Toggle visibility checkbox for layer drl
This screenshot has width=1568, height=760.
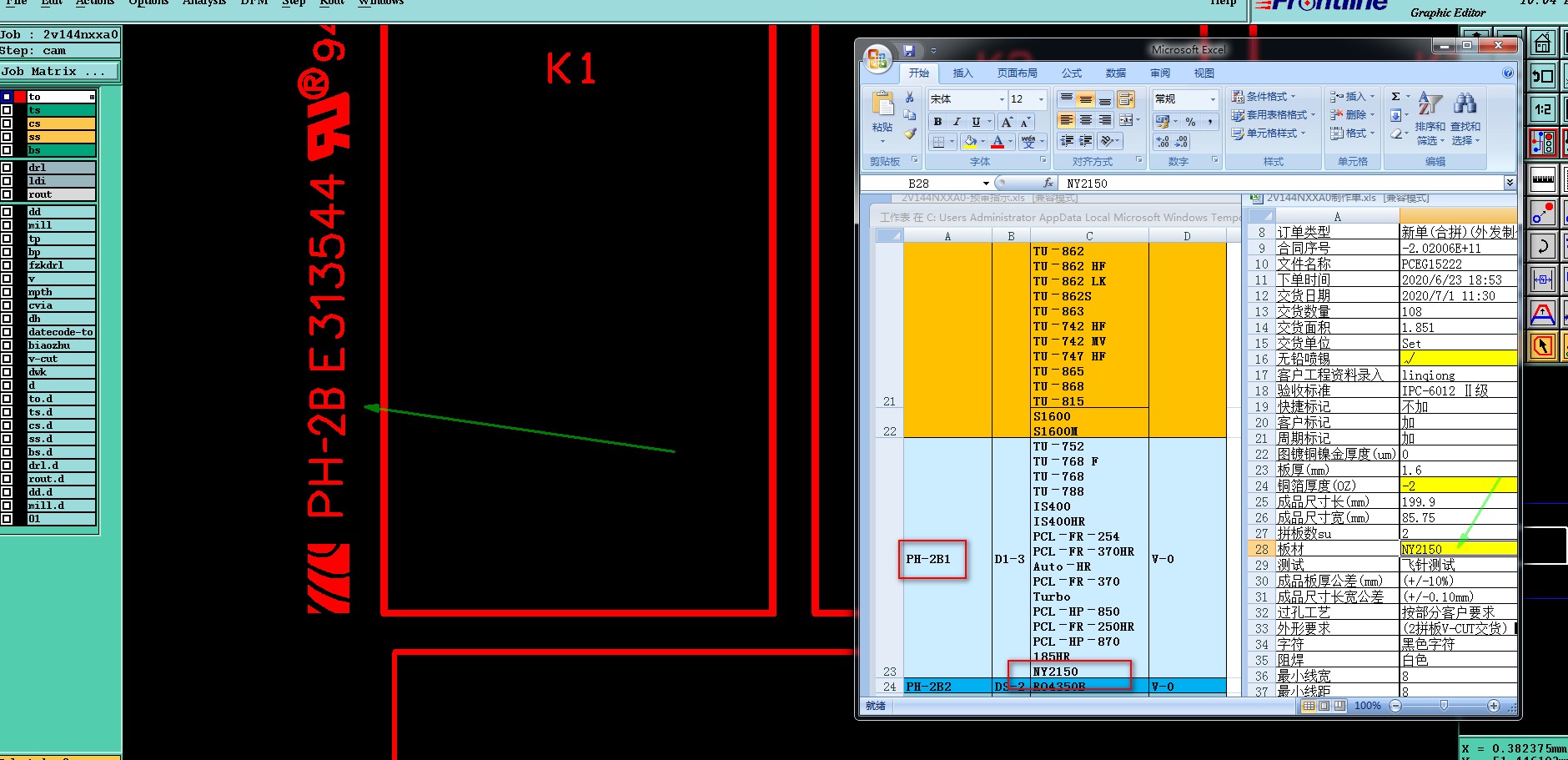(x=7, y=168)
